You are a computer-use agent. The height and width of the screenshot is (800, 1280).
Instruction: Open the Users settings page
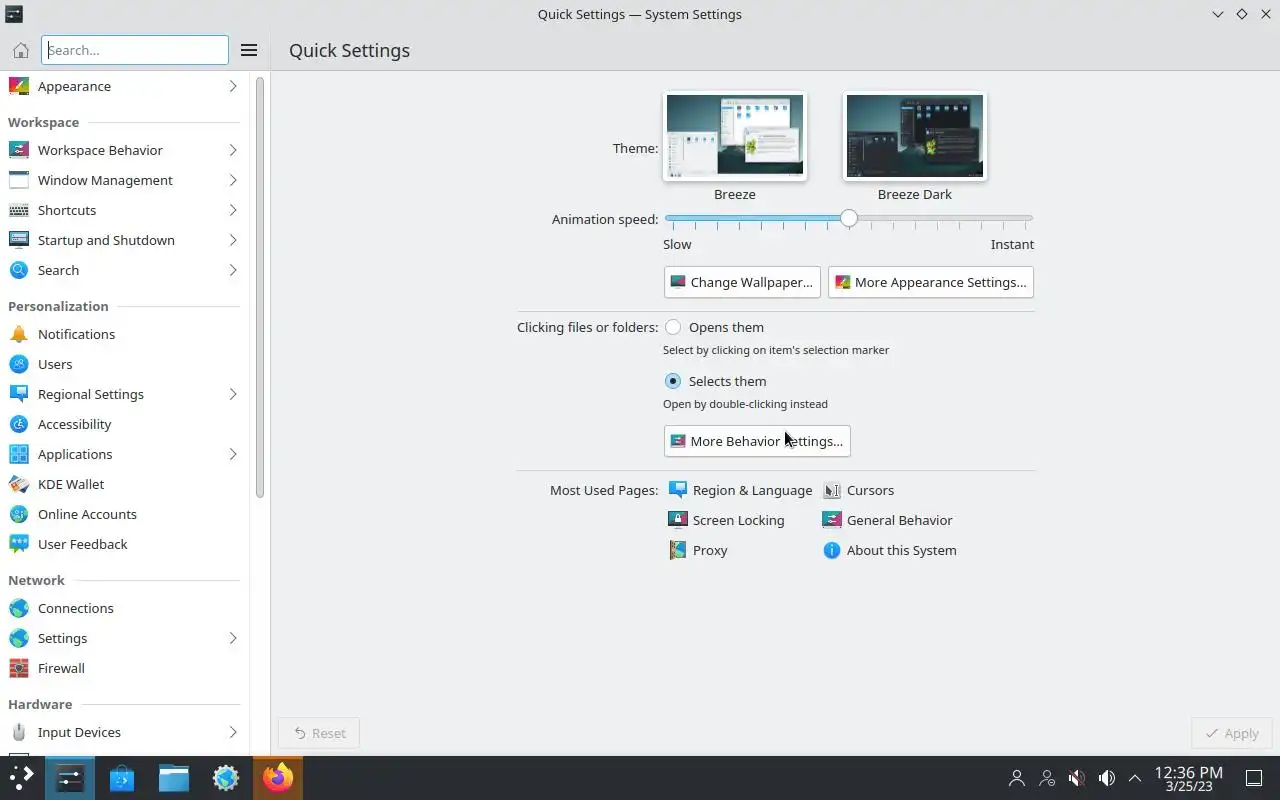pos(124,364)
